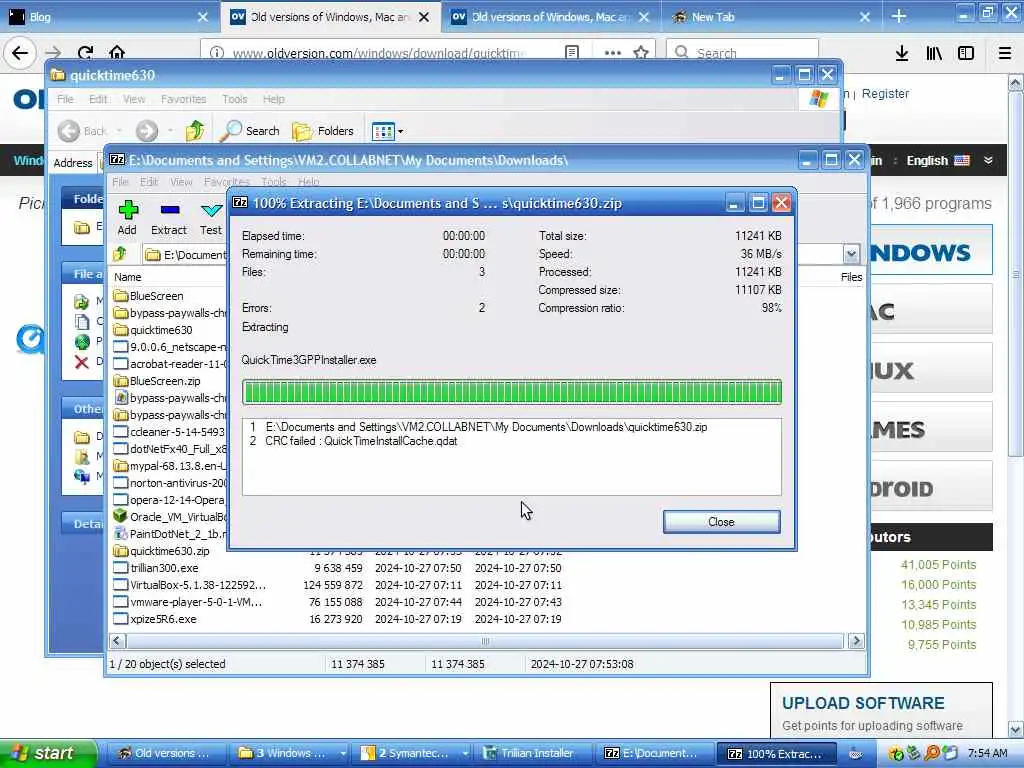Open the Firefox library icon

pyautogui.click(x=934, y=53)
